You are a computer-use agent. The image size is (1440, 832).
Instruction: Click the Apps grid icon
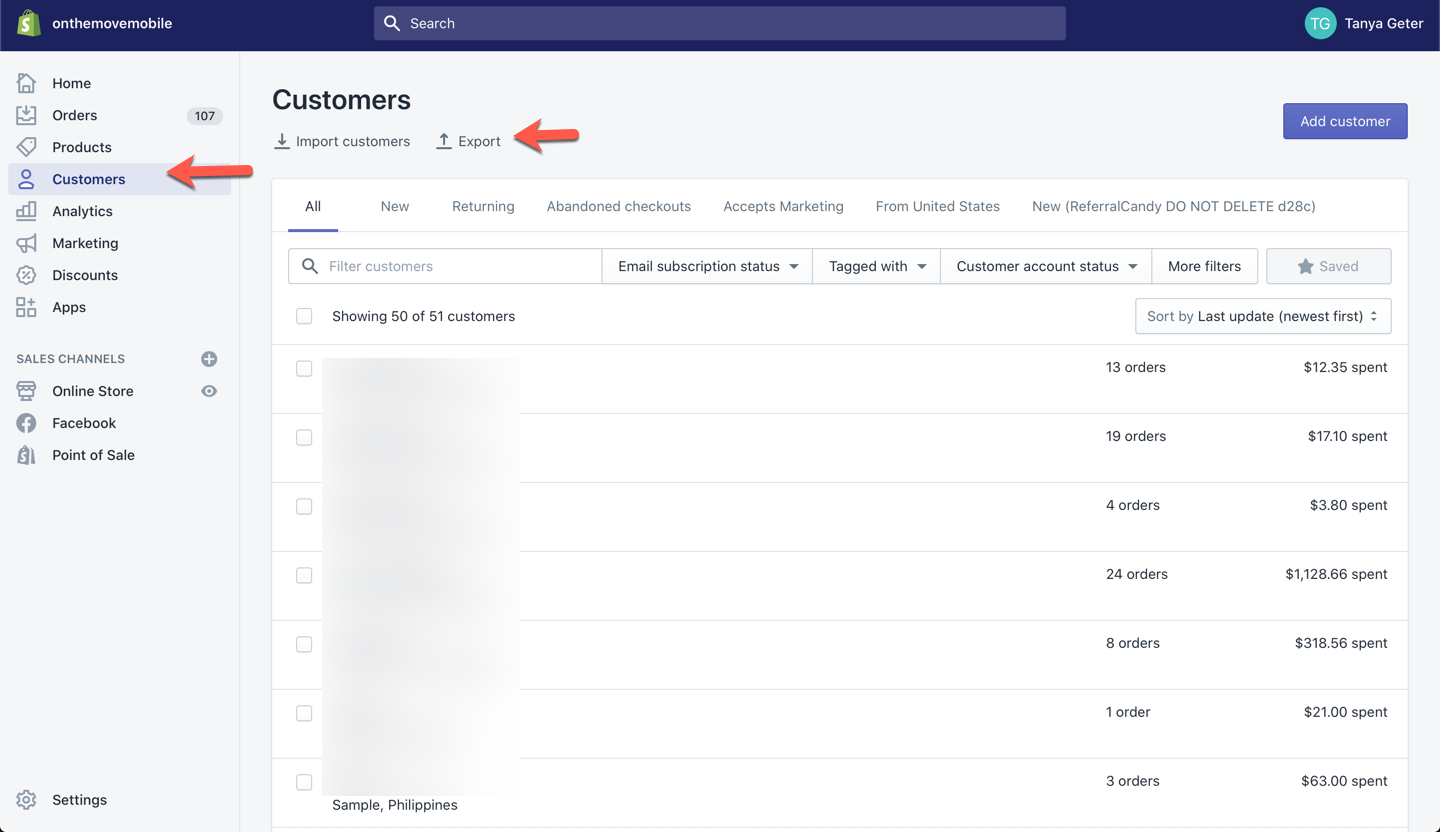(x=27, y=307)
